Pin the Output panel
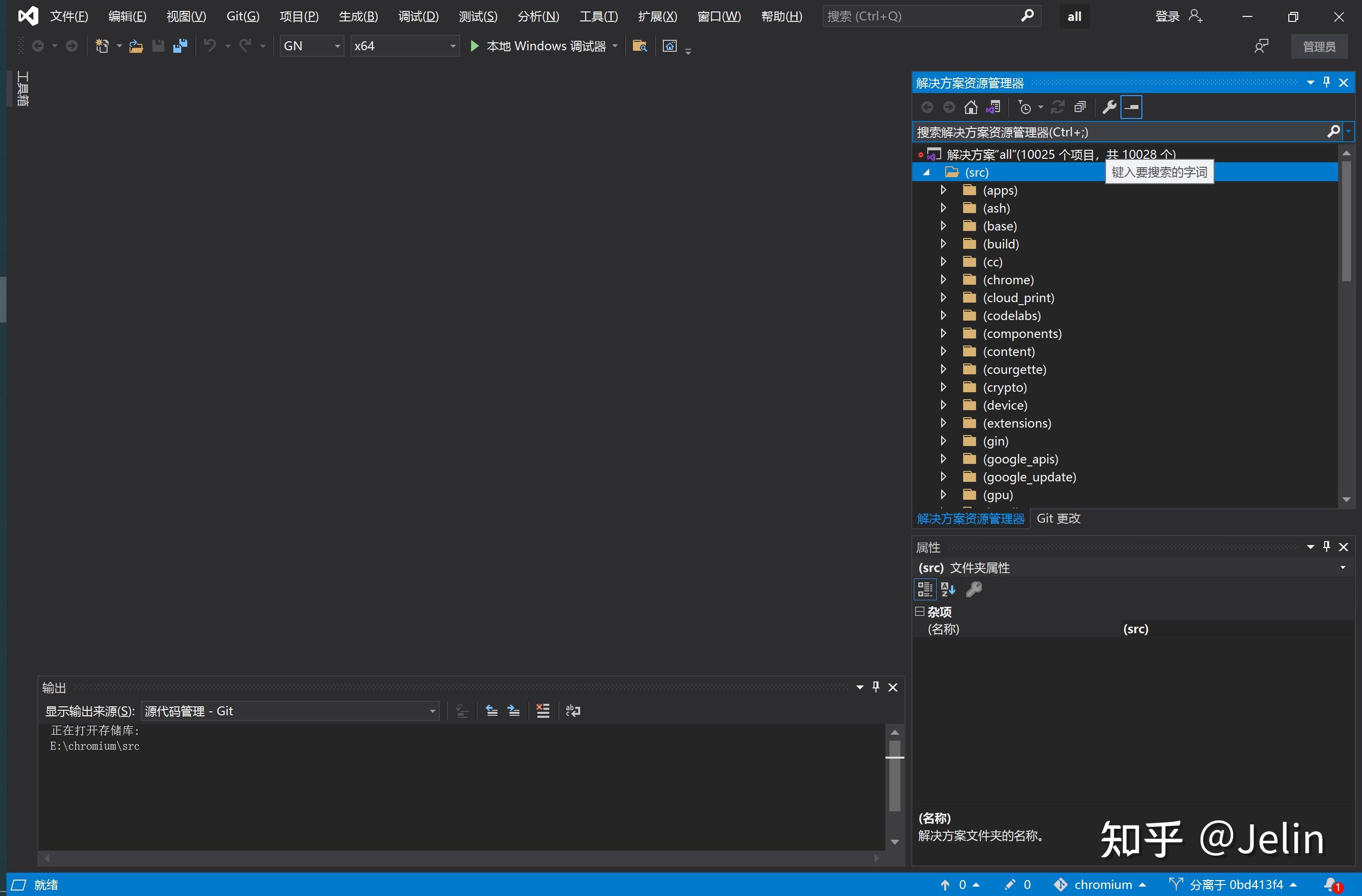Viewport: 1362px width, 896px height. (x=875, y=686)
